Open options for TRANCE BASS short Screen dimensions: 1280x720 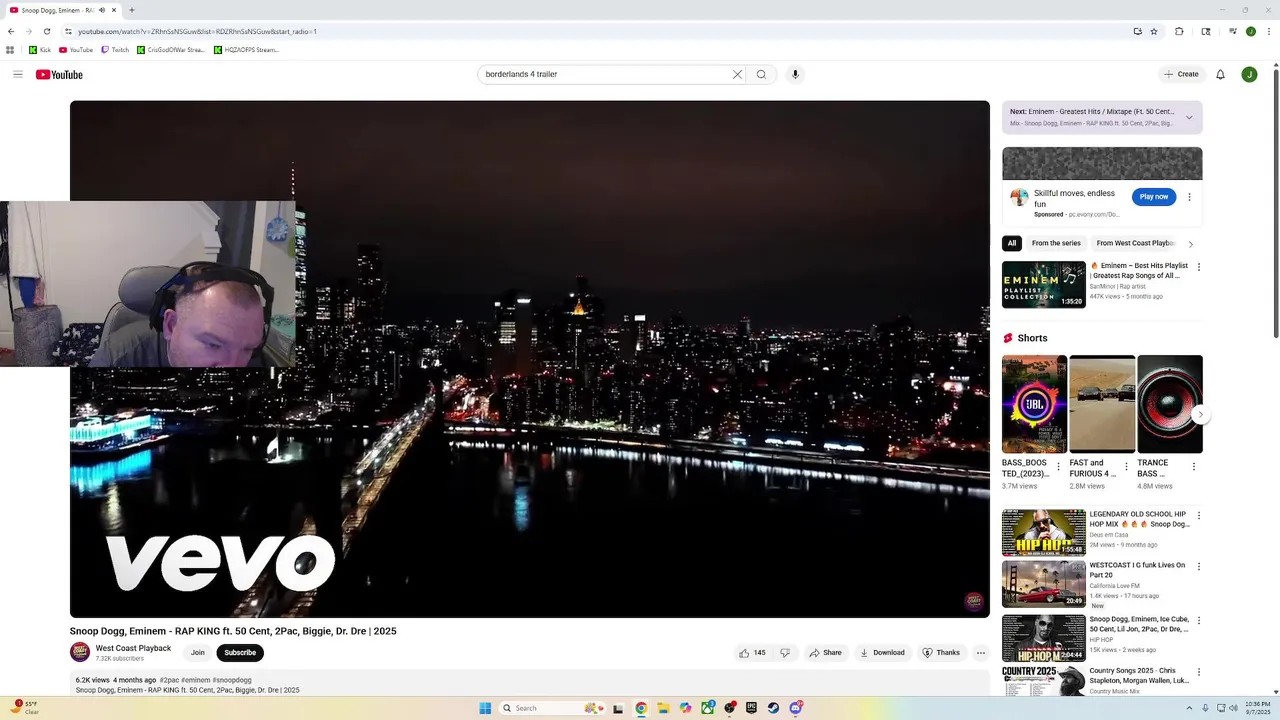coord(1194,466)
